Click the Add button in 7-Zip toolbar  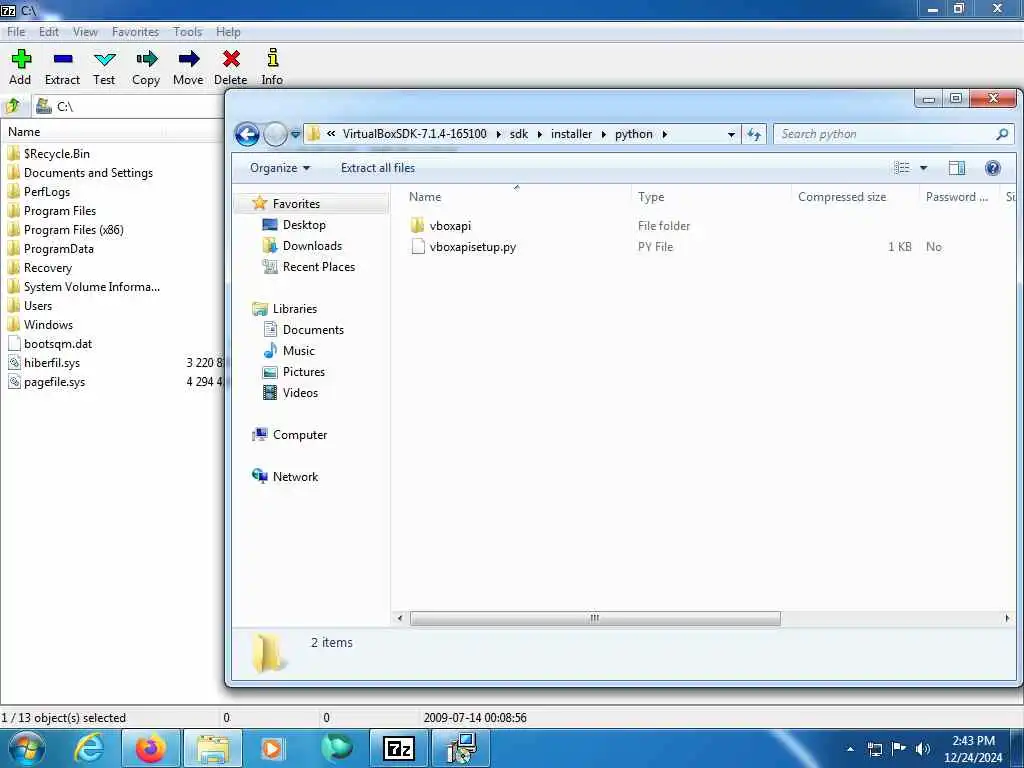tap(20, 67)
